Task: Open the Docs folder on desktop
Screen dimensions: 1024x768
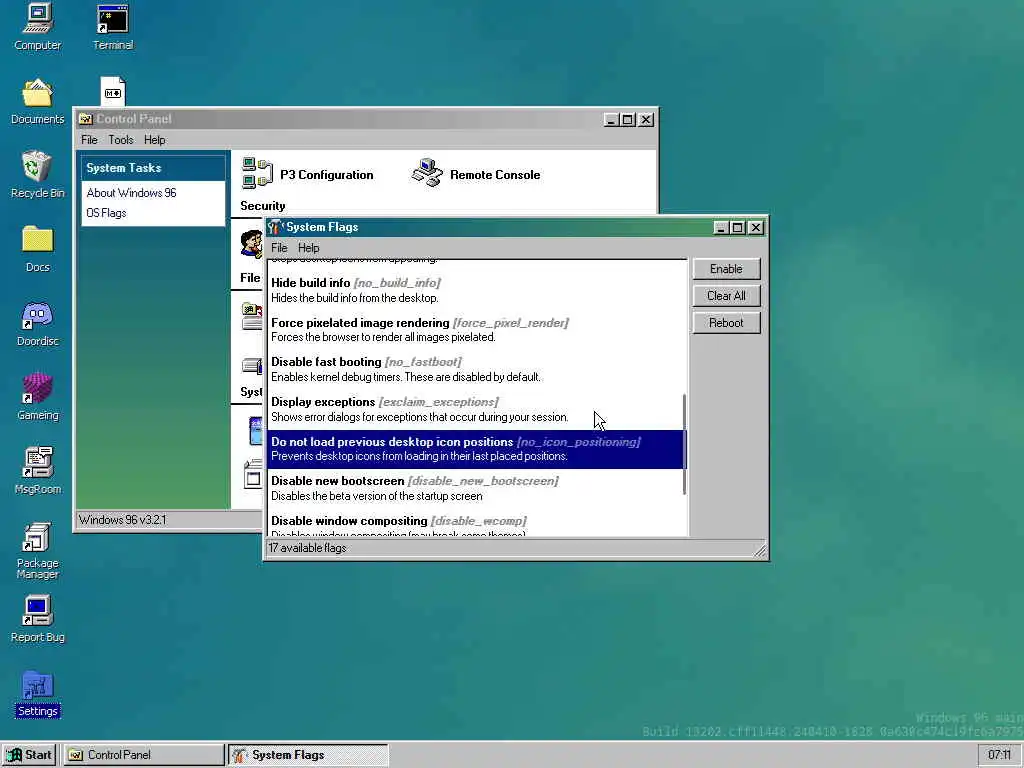Action: click(37, 249)
